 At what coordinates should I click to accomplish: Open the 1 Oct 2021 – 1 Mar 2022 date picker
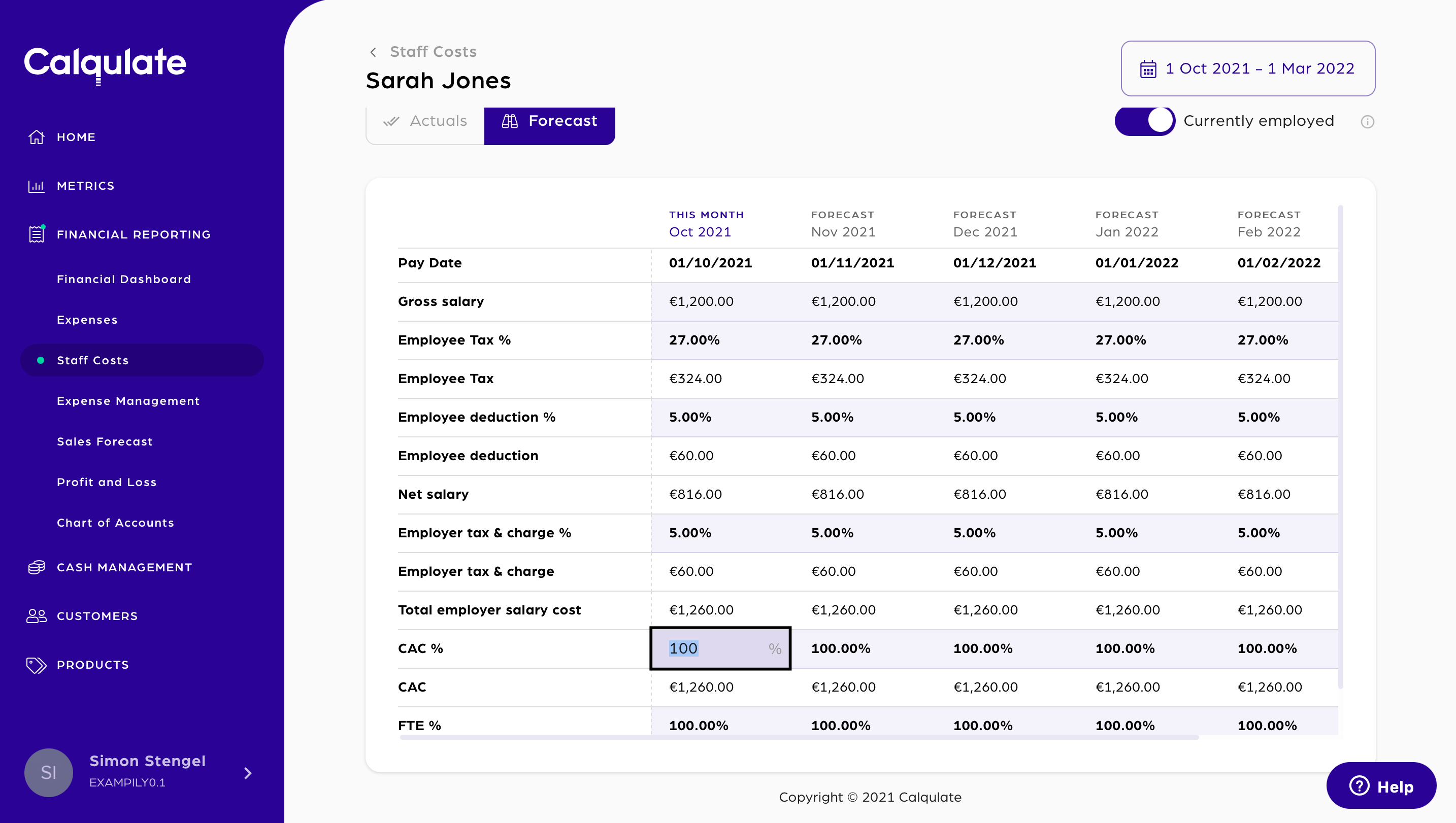1248,68
